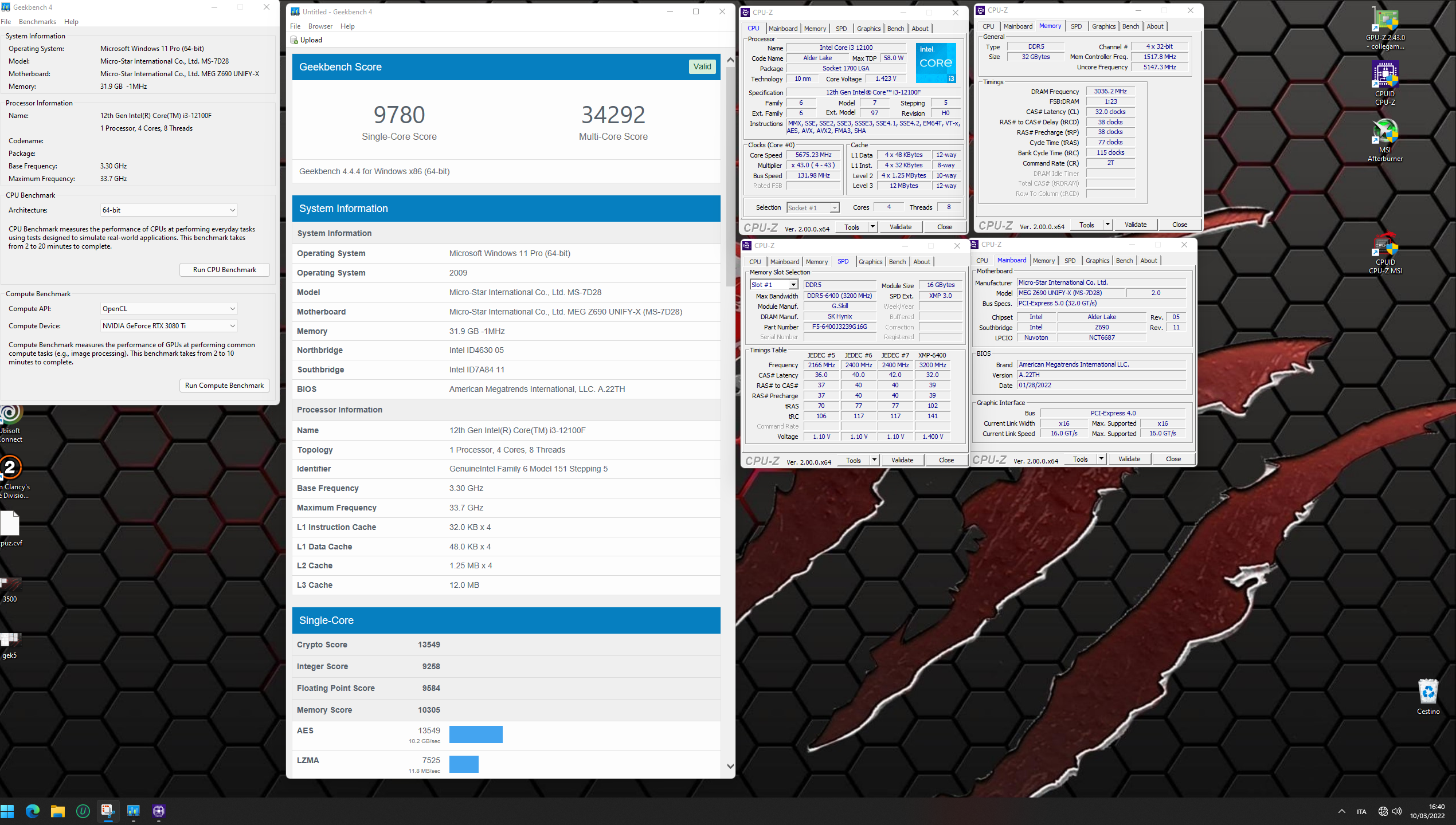The image size is (1456, 825).
Task: Open the Socket #1 selection dropdown
Action: coord(813,207)
